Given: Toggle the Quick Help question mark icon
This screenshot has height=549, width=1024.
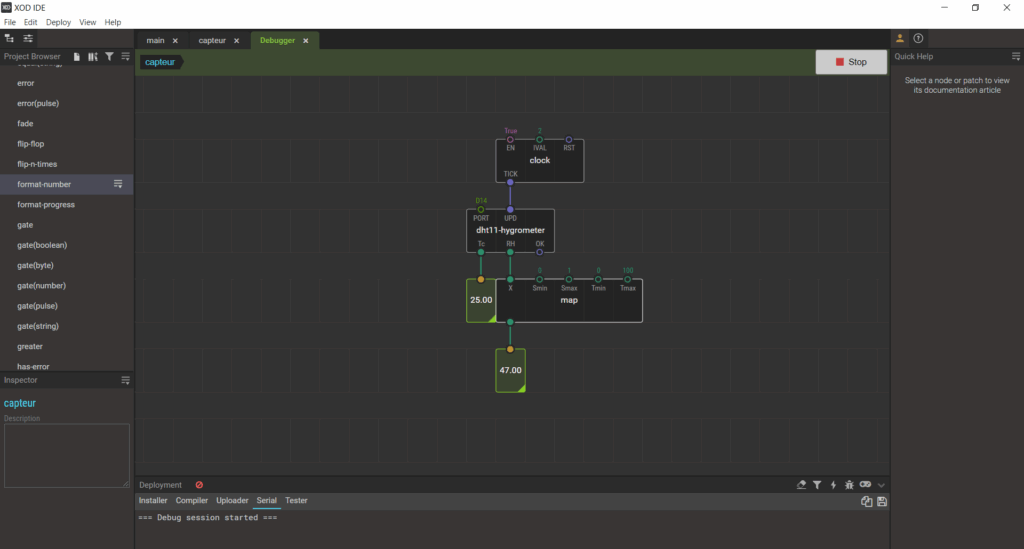Looking at the screenshot, I should click(918, 39).
